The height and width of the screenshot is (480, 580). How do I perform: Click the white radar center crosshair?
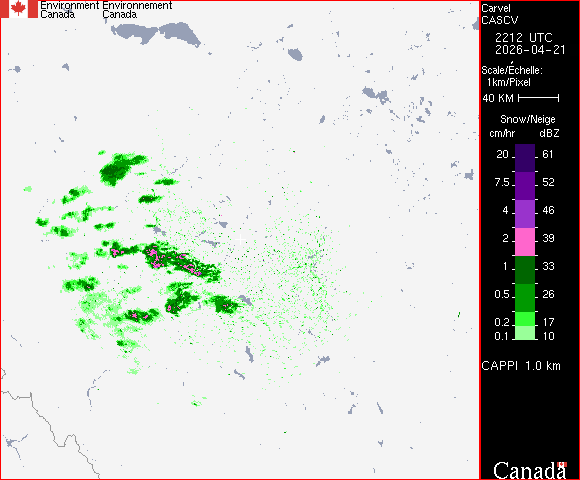[240, 240]
